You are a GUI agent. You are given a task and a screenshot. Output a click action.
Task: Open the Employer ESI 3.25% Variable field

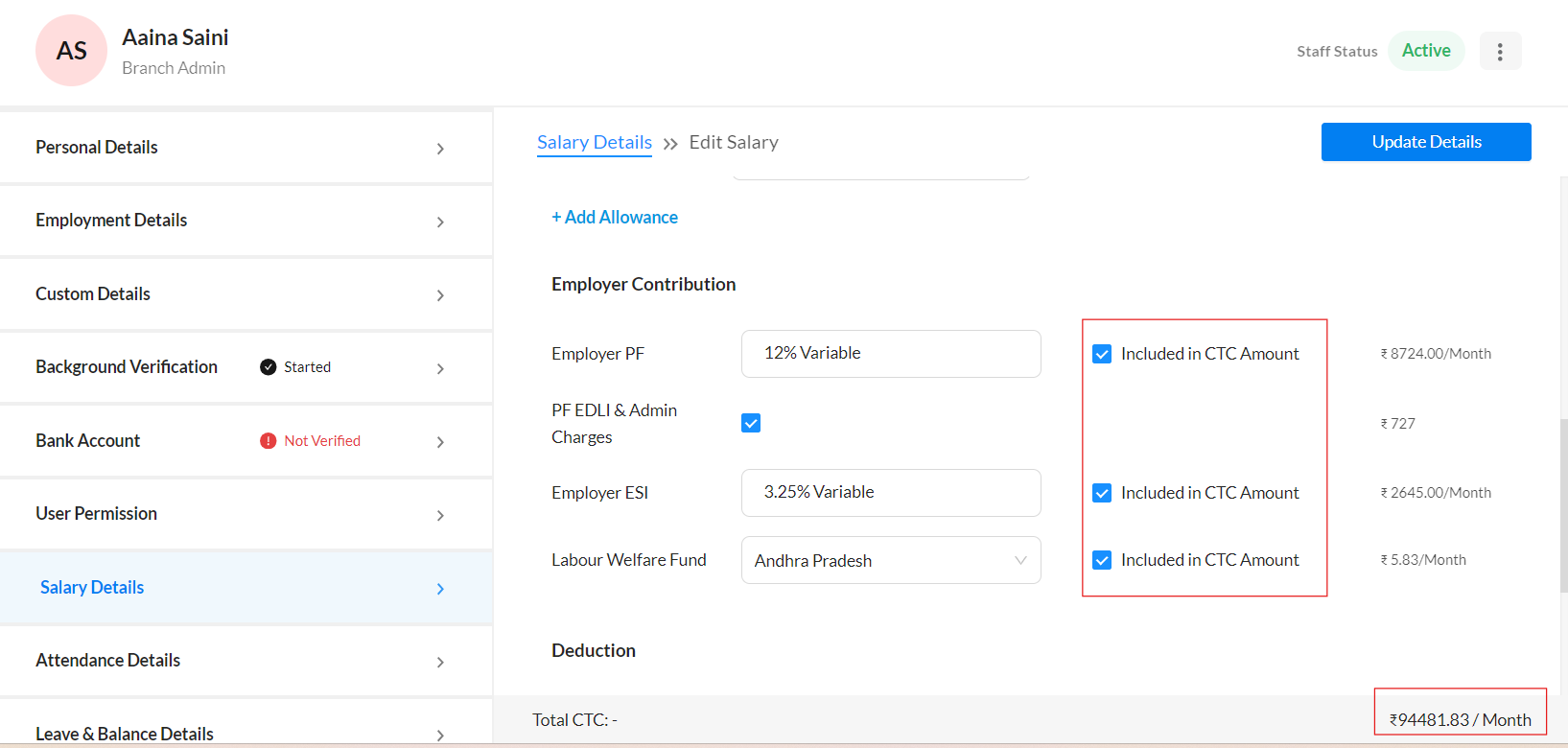891,493
